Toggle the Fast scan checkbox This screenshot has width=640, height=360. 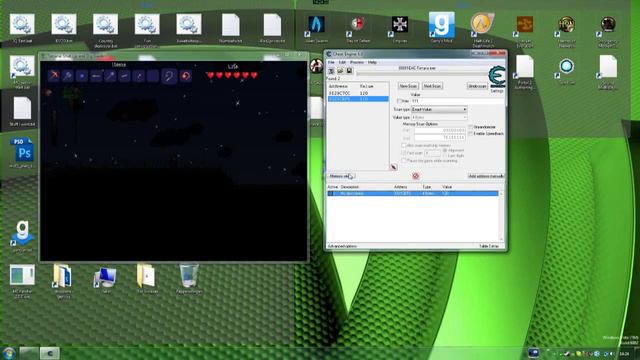pyautogui.click(x=404, y=153)
